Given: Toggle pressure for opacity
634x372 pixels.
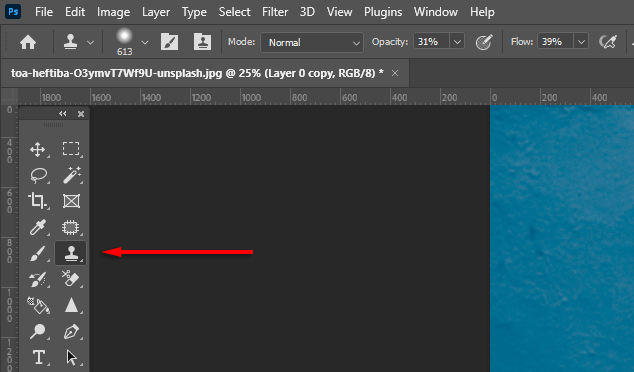Looking at the screenshot, I should [484, 42].
